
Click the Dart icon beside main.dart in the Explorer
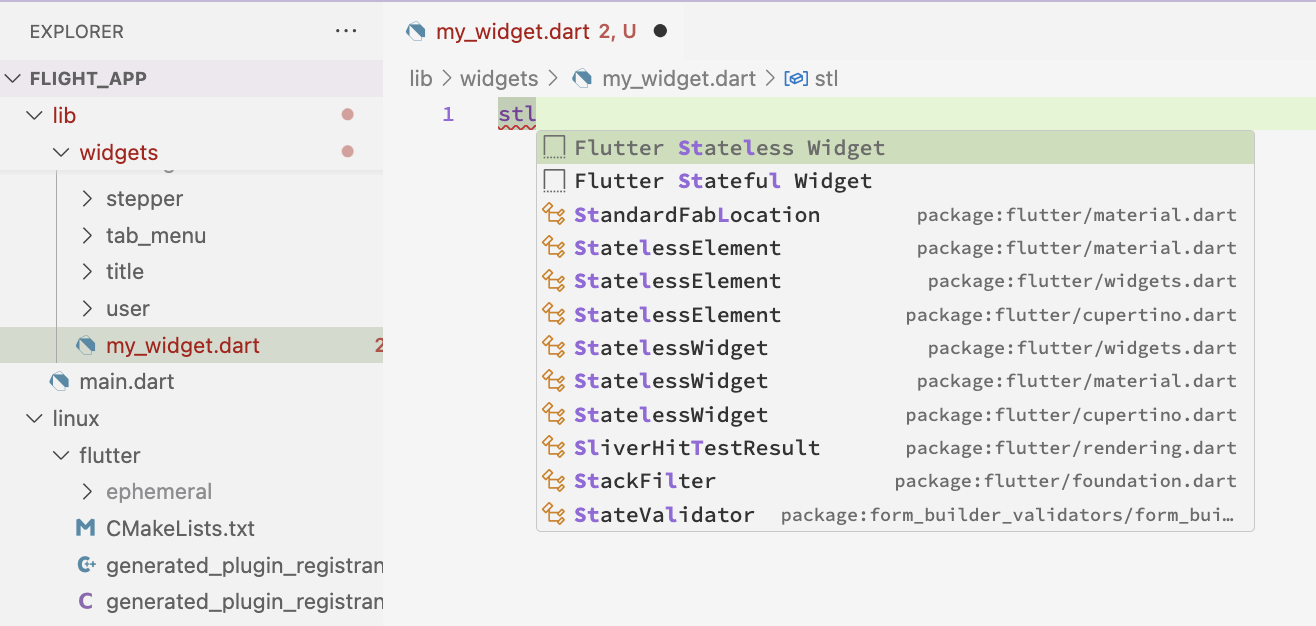(60, 381)
